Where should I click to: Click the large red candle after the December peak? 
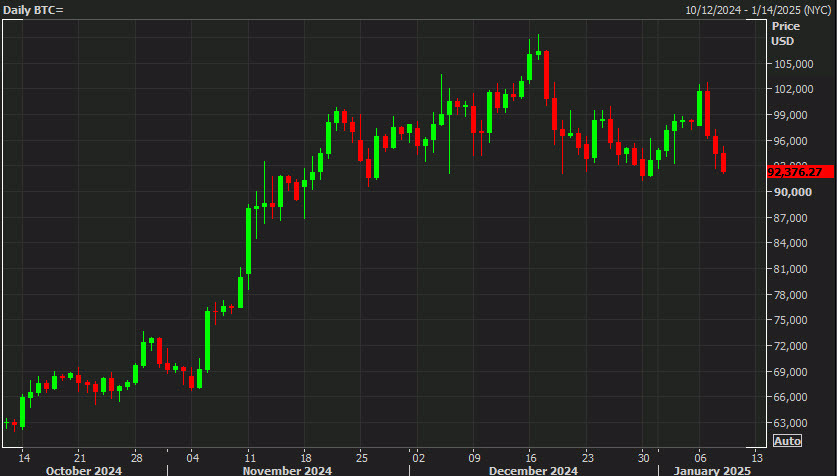pyautogui.click(x=546, y=75)
